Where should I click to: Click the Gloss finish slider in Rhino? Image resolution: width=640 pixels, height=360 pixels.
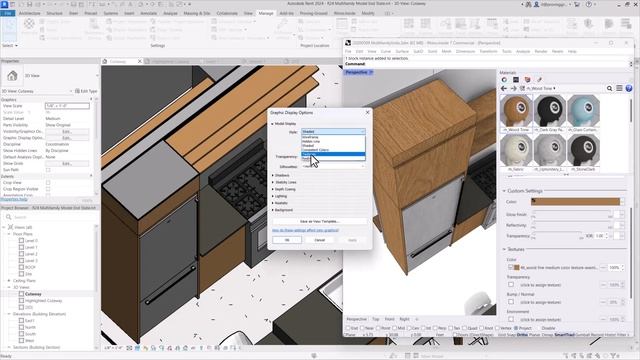point(572,214)
